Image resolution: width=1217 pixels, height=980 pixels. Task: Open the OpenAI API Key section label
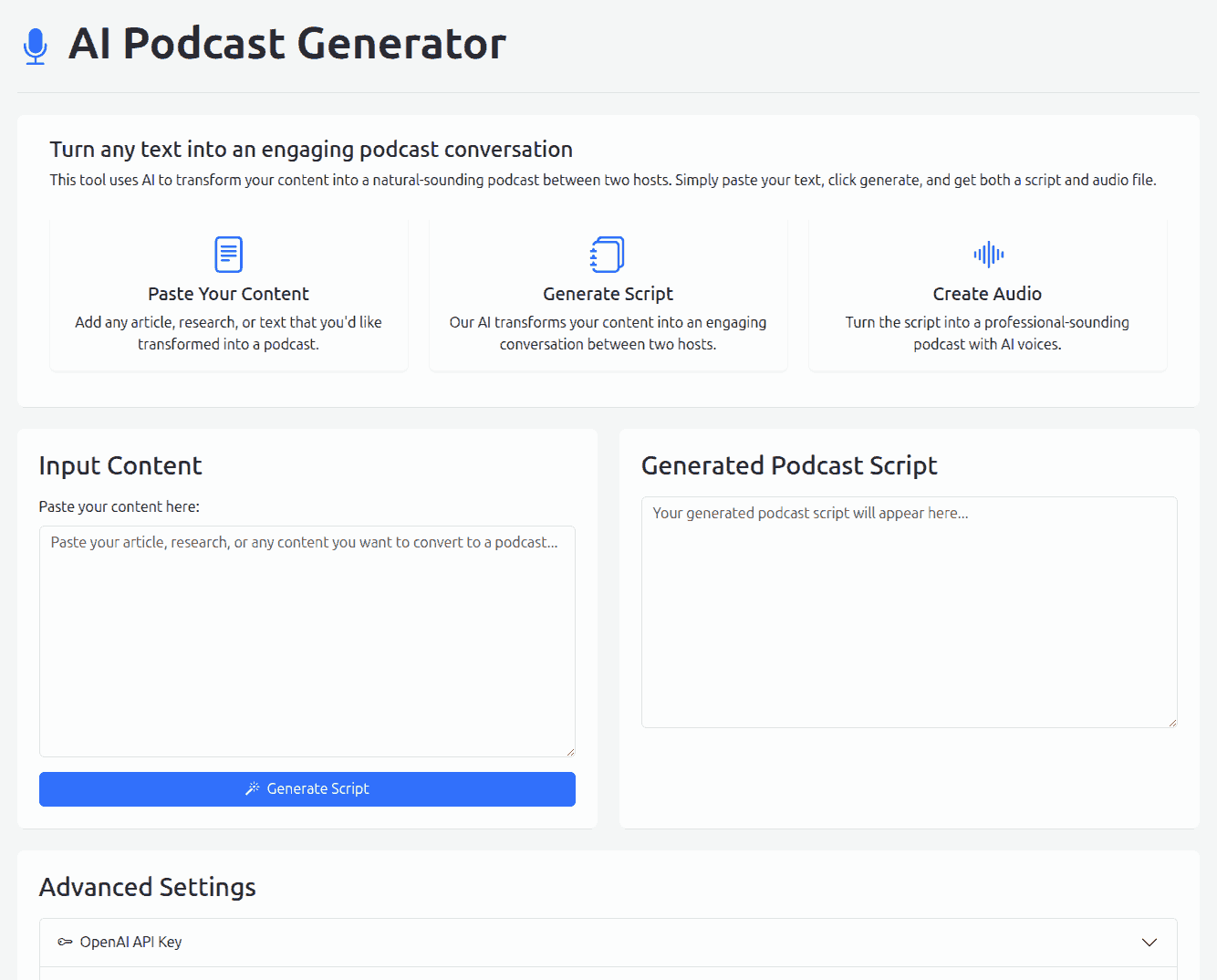pos(130,942)
